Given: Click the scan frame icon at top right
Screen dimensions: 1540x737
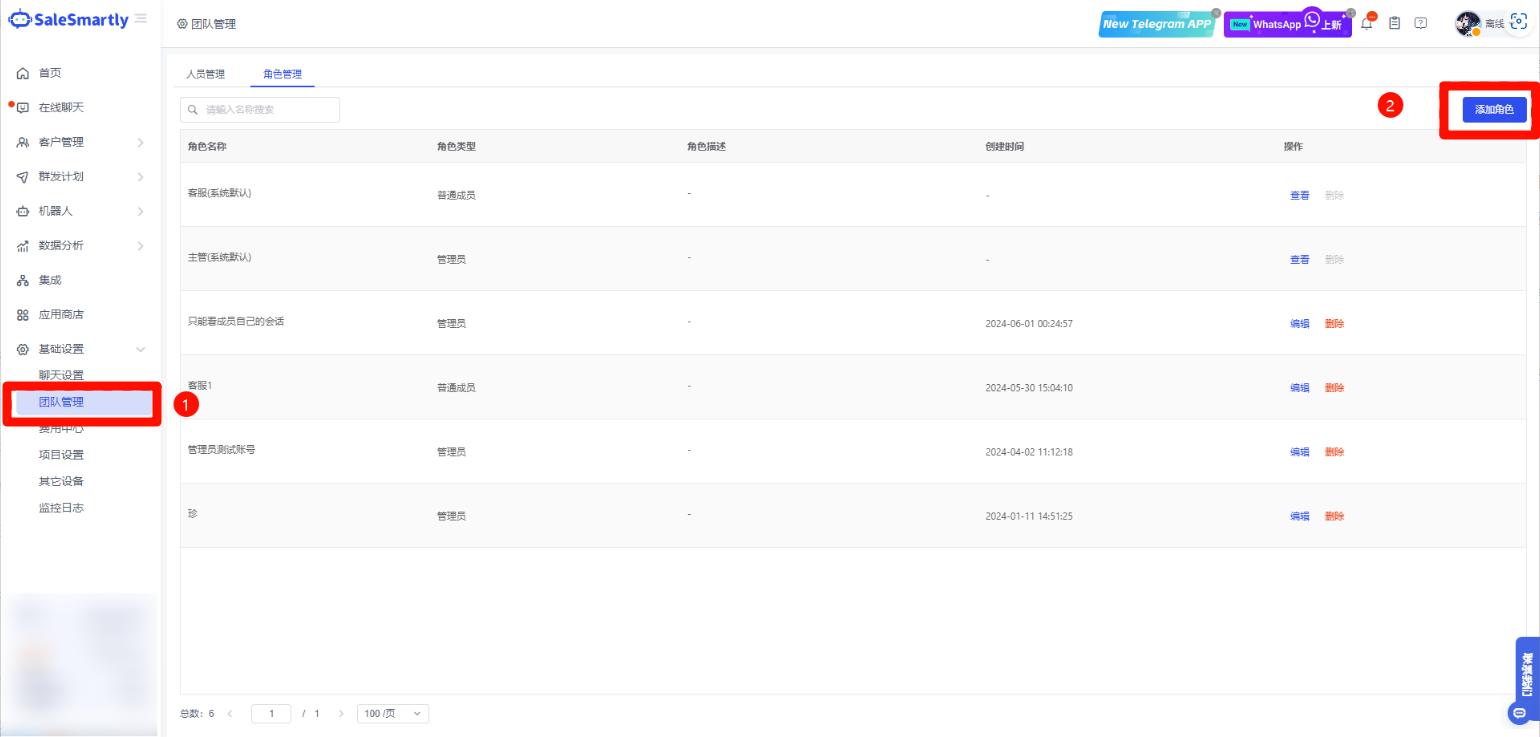Looking at the screenshot, I should coord(1518,23).
